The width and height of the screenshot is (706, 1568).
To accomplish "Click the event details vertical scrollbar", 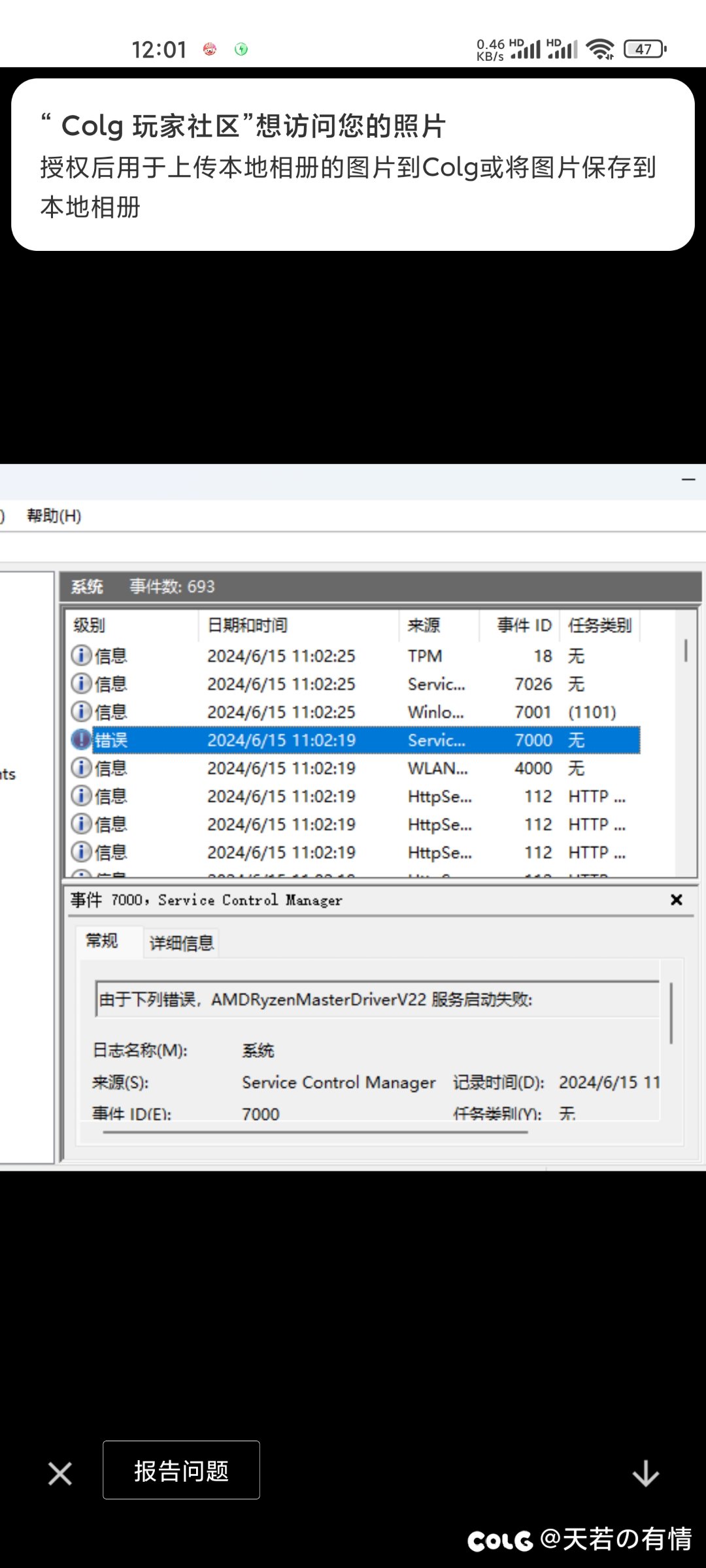I will click(x=671, y=1013).
